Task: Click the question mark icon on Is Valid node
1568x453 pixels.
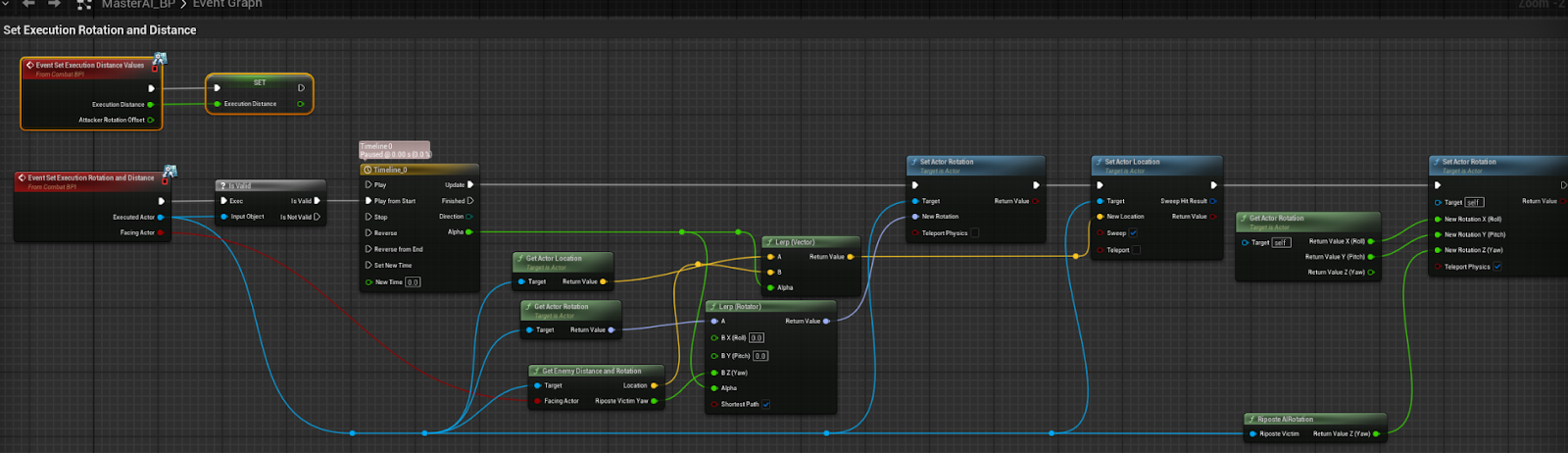Action: (x=223, y=185)
